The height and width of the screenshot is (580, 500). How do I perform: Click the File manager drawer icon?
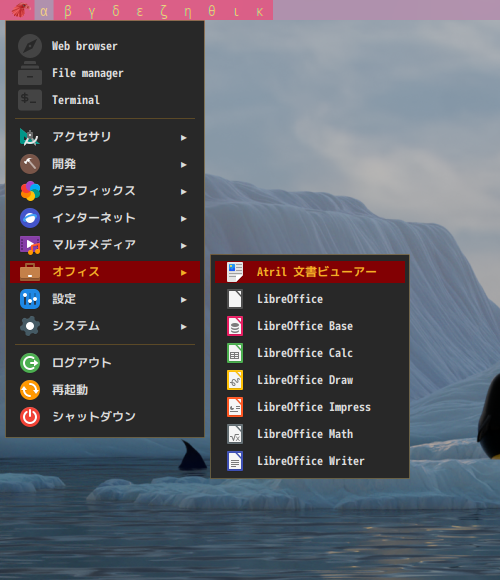coord(30,73)
